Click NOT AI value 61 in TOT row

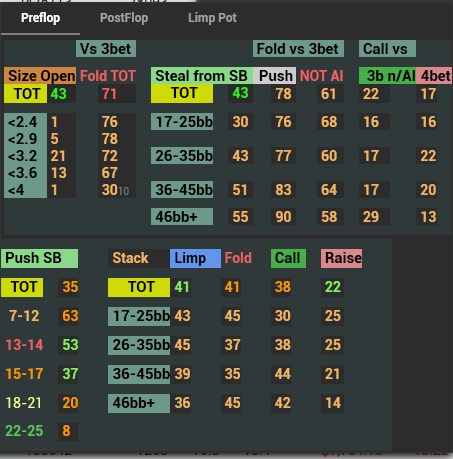(x=329, y=94)
